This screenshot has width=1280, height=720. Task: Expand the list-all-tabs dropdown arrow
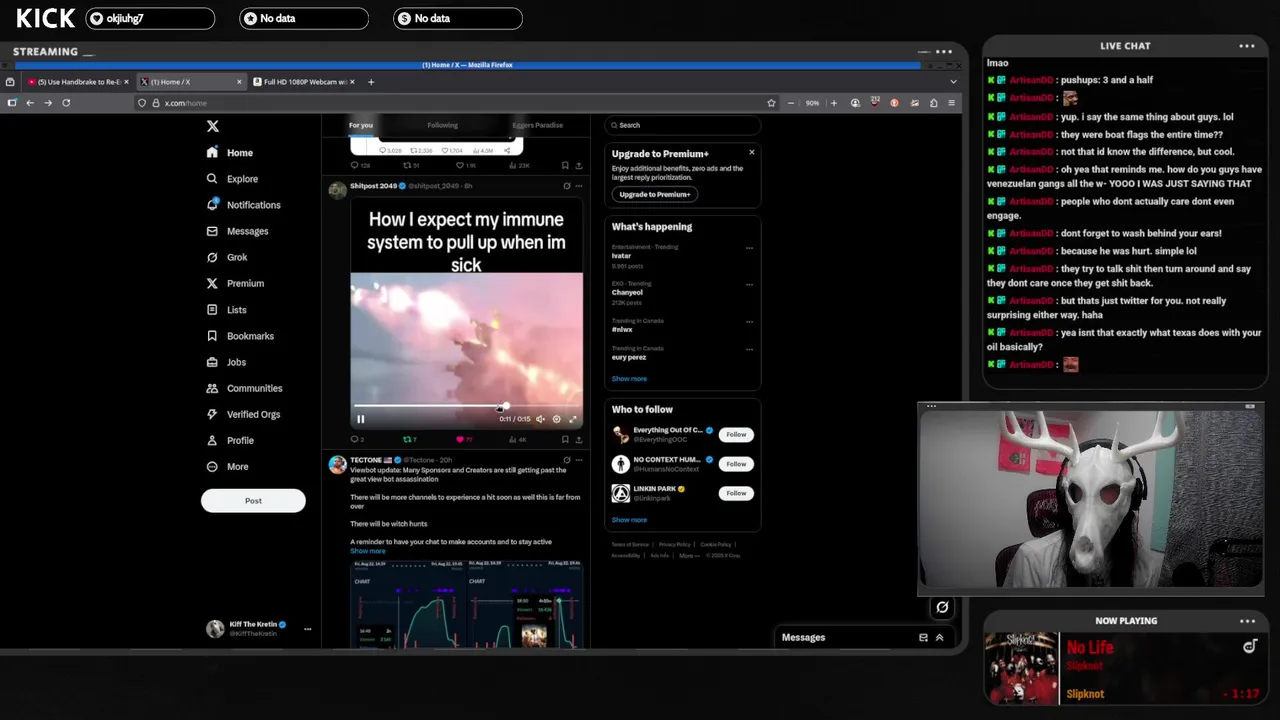pyautogui.click(x=953, y=82)
